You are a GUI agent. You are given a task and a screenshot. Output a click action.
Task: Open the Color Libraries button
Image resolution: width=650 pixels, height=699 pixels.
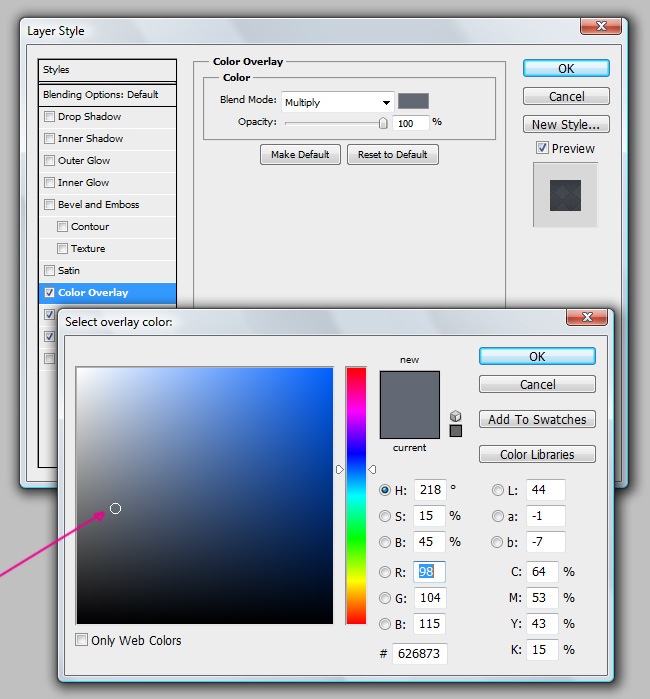pyautogui.click(x=537, y=454)
